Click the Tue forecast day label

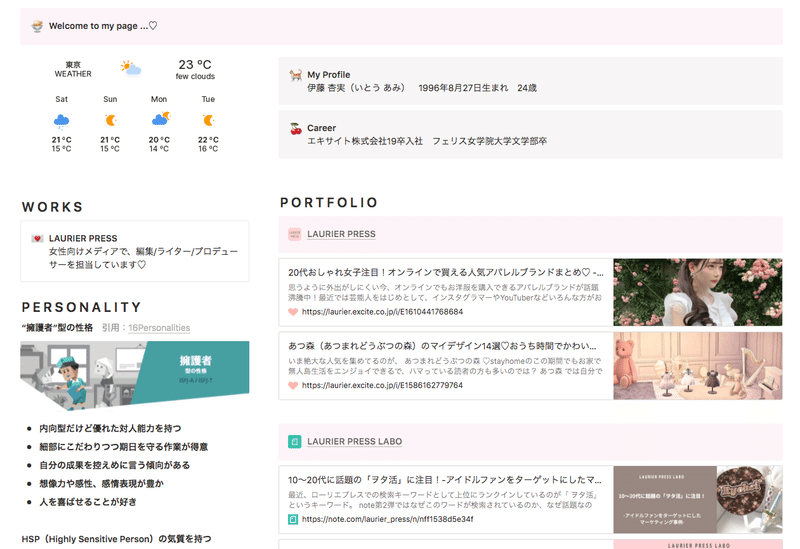tap(208, 99)
